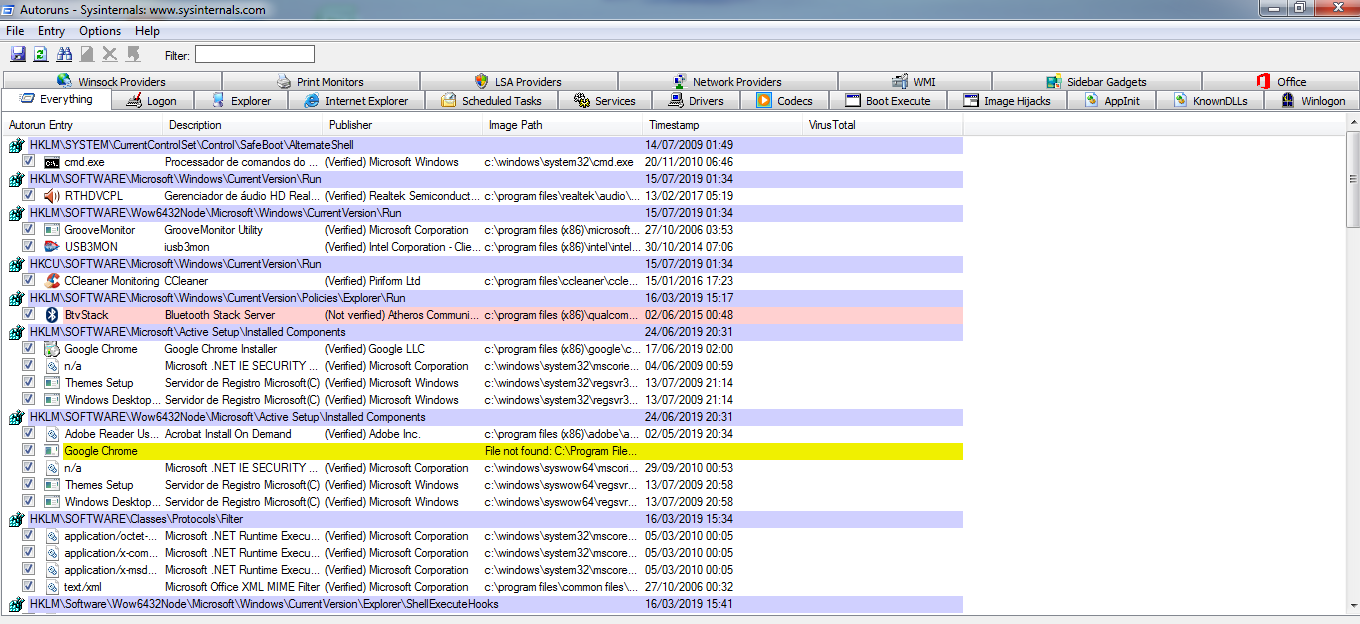Sort by the Publisher column header
The width and height of the screenshot is (1360, 624).
click(x=350, y=125)
